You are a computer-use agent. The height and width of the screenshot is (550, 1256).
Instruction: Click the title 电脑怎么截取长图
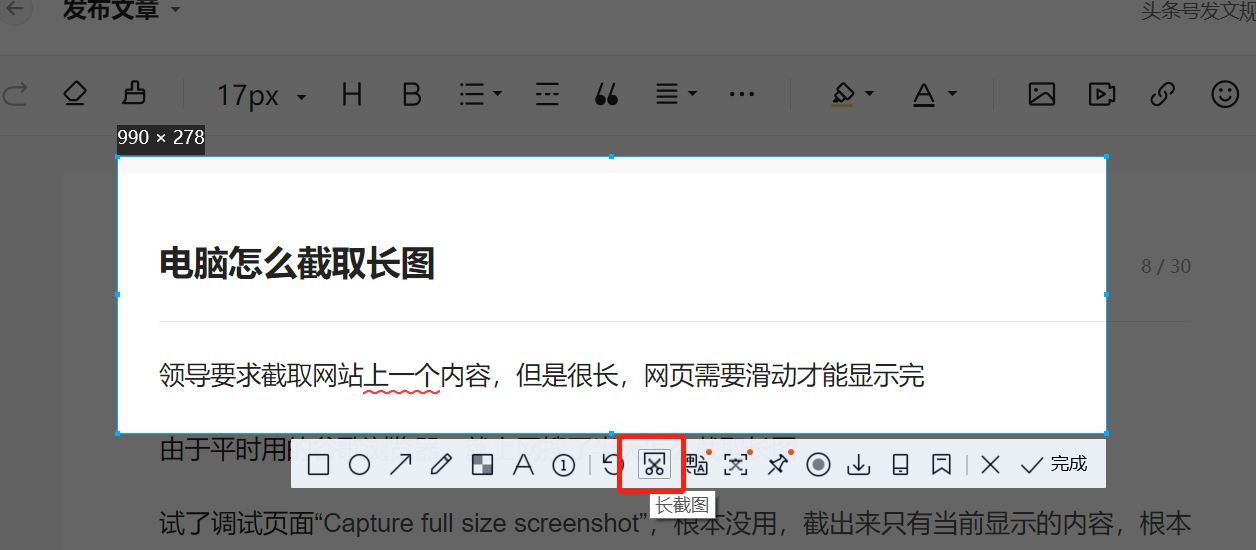tap(297, 264)
